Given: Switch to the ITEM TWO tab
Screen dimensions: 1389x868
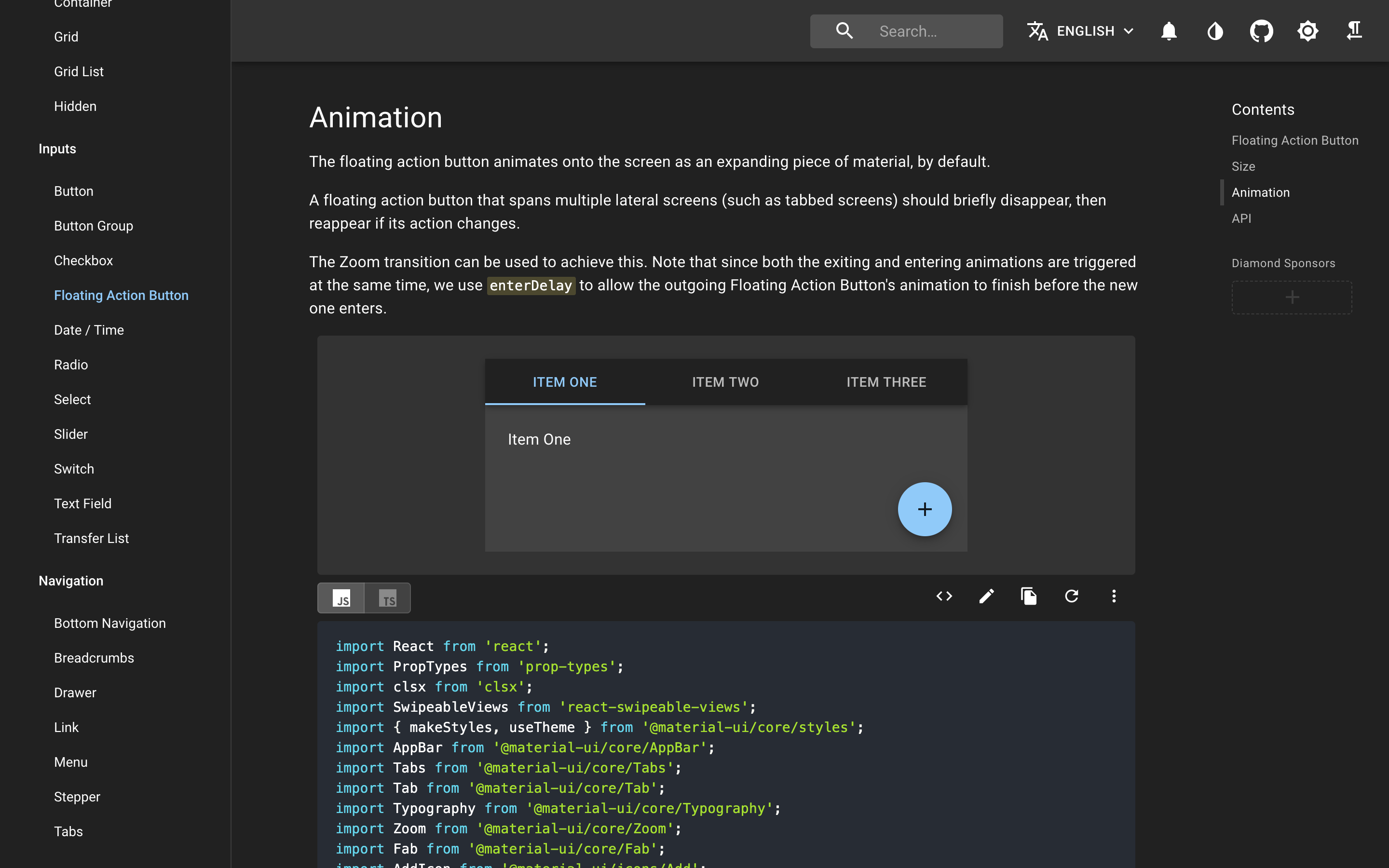Looking at the screenshot, I should pos(725,382).
